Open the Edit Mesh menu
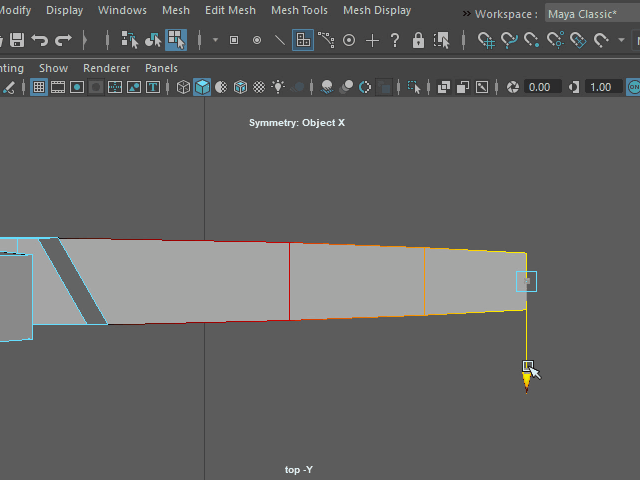The width and height of the screenshot is (640, 480). point(230,10)
